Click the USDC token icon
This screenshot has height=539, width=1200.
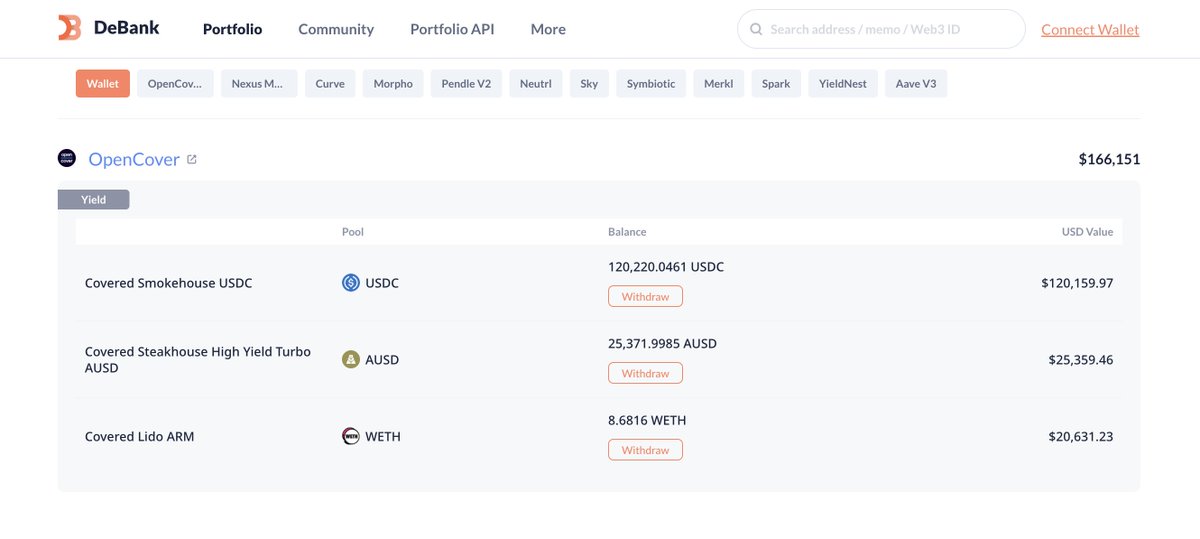pyautogui.click(x=351, y=283)
